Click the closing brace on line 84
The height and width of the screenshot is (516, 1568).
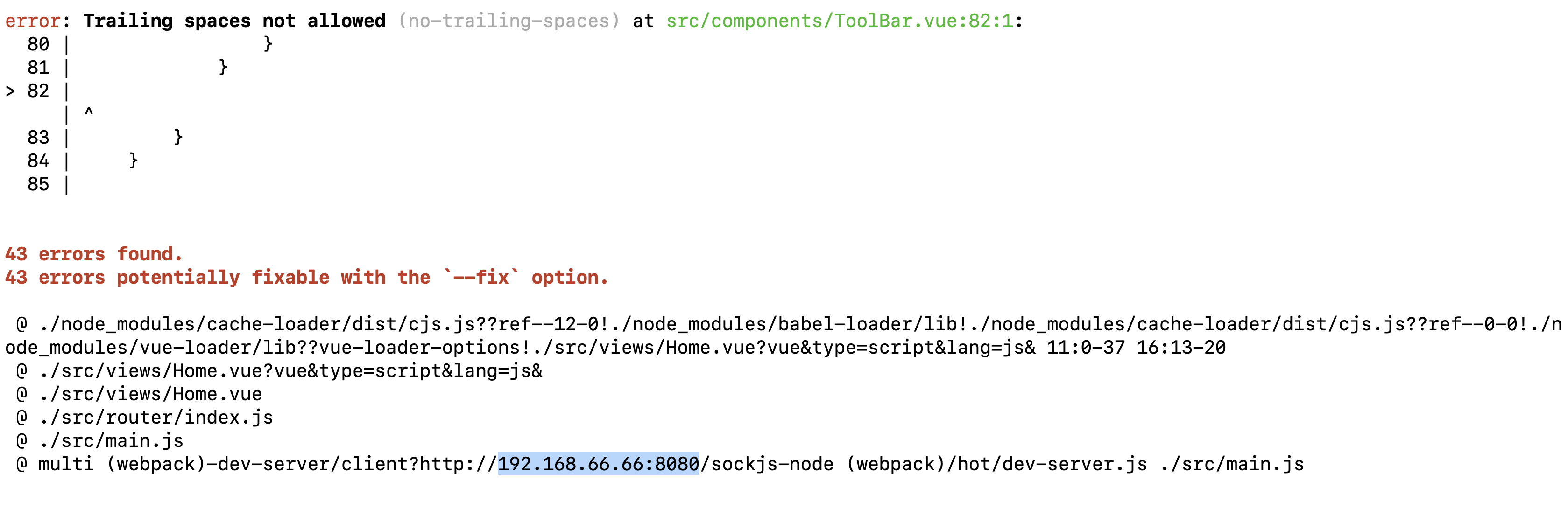coord(133,160)
